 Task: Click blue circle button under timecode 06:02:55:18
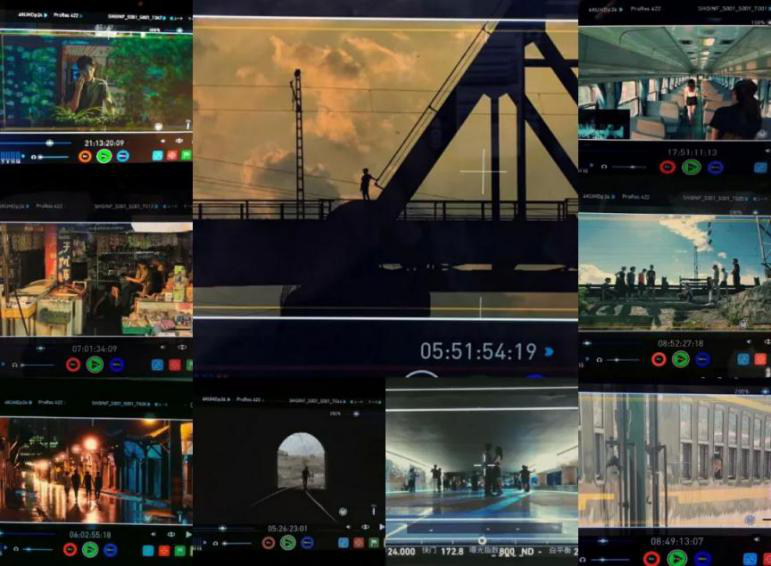click(110, 549)
